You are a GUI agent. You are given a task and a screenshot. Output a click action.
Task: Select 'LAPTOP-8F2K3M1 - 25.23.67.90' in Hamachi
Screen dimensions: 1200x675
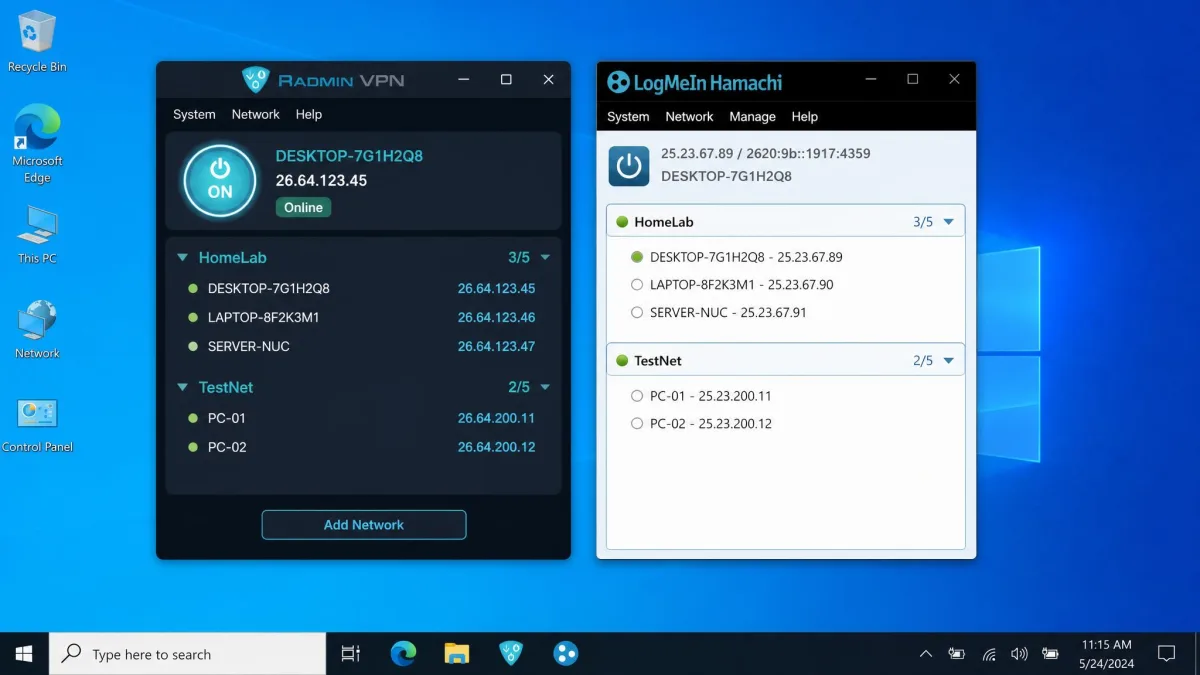pyautogui.click(x=741, y=285)
